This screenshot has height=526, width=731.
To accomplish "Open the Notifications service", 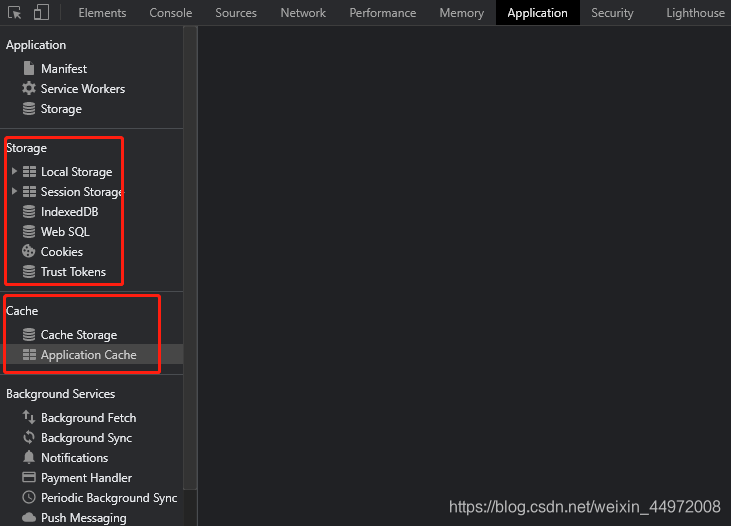I will [75, 458].
